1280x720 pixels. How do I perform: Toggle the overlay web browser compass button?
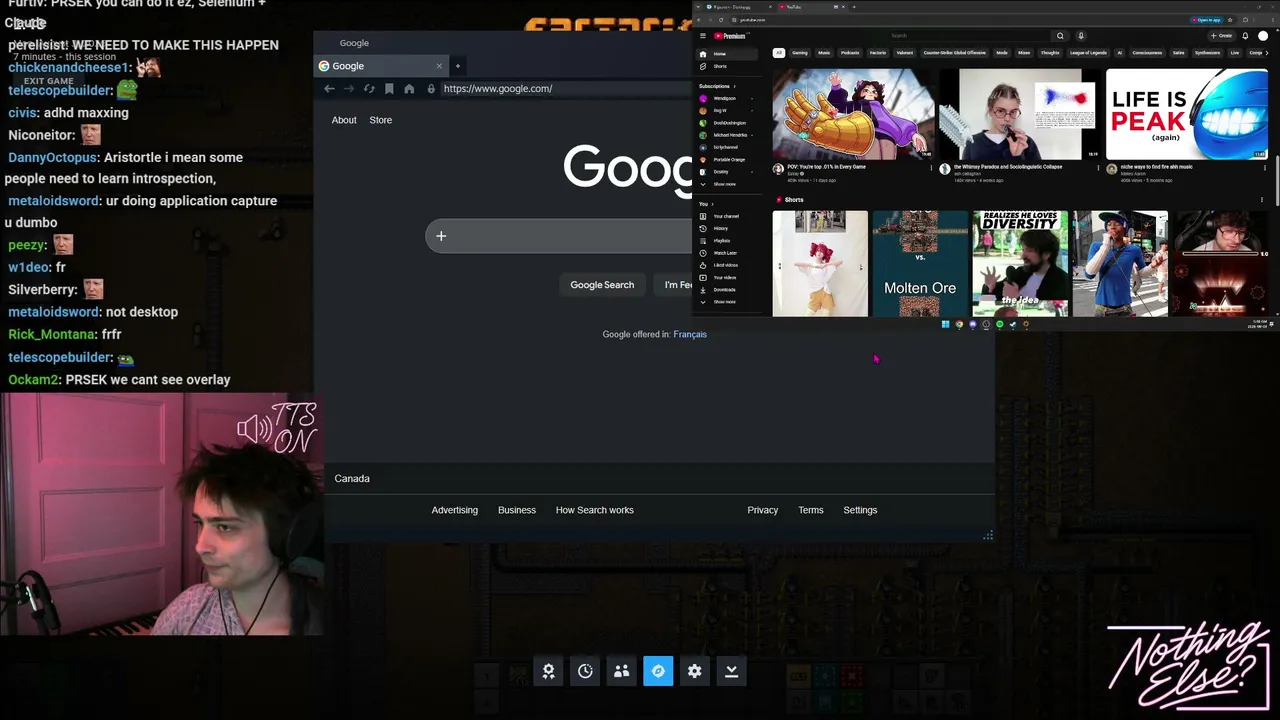pyautogui.click(x=658, y=672)
